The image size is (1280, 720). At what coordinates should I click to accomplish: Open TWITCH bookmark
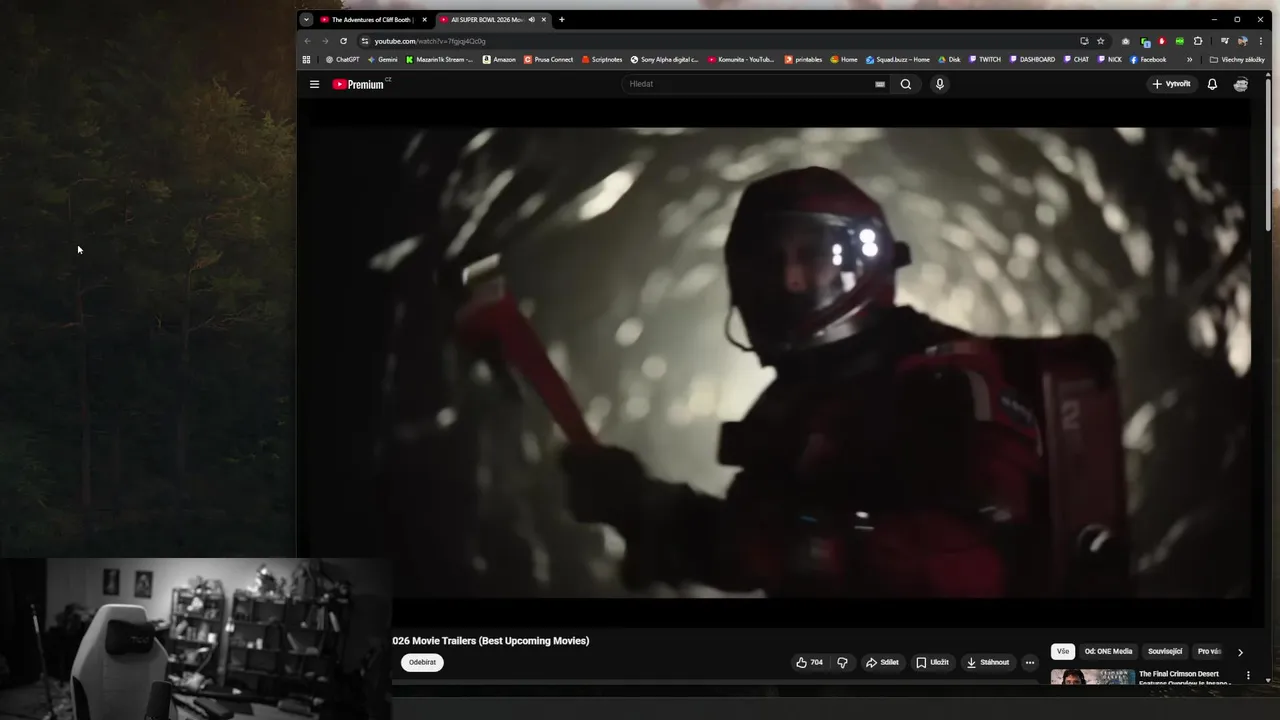pyautogui.click(x=984, y=60)
